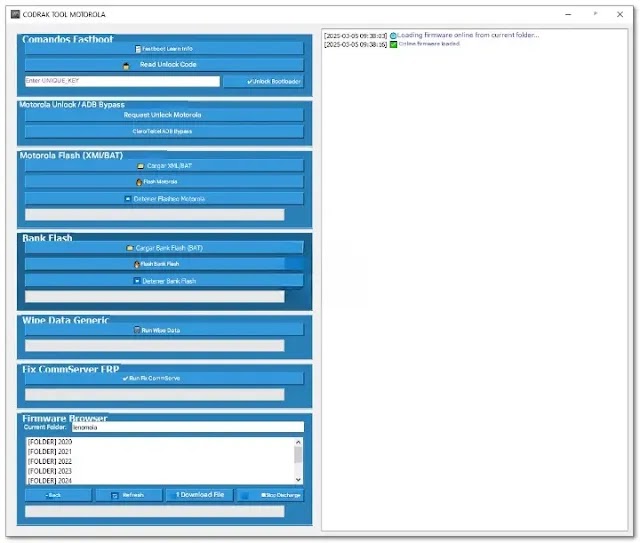Click firmware list scroll up arrow

[298, 442]
